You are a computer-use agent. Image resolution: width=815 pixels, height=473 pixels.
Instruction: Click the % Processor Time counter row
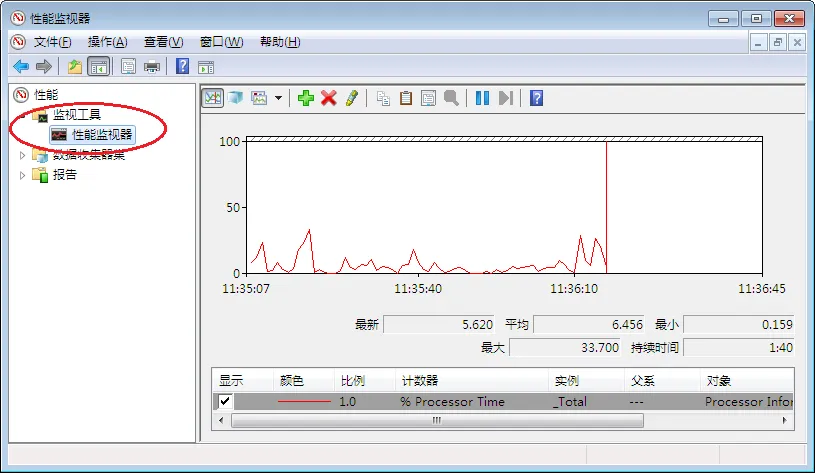[503, 401]
